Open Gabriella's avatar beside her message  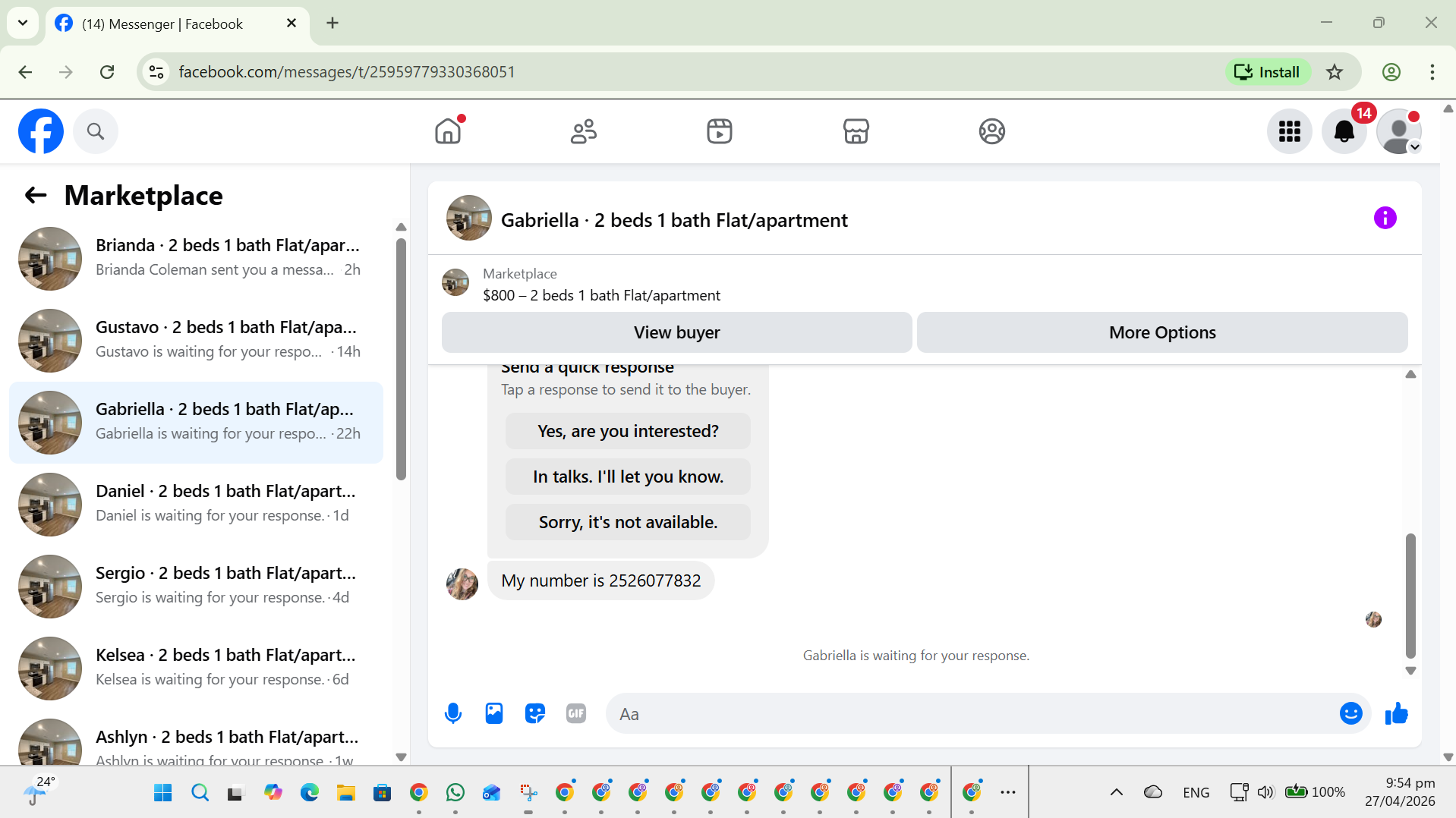point(462,584)
